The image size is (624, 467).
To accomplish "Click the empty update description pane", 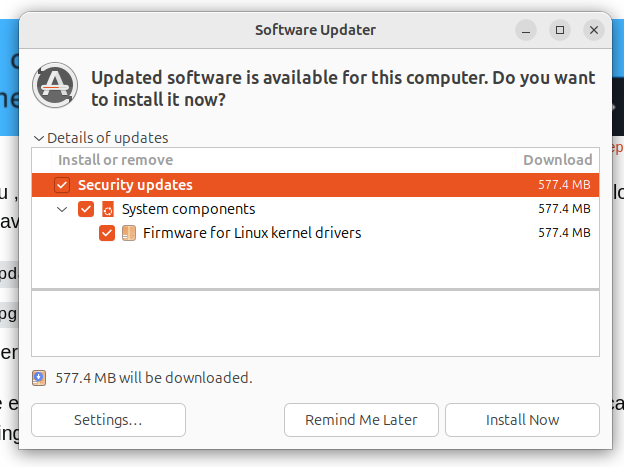I will 315,322.
